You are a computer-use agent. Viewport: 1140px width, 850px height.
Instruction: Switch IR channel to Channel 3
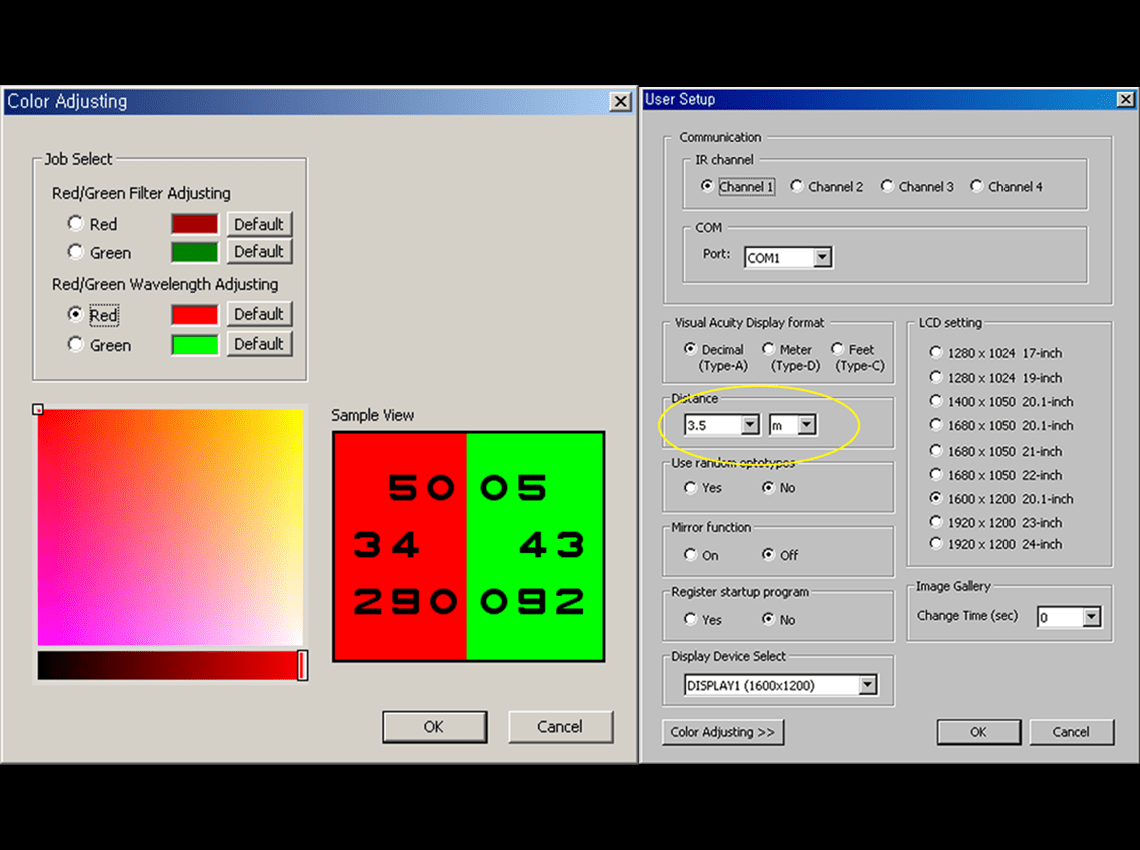coord(887,186)
